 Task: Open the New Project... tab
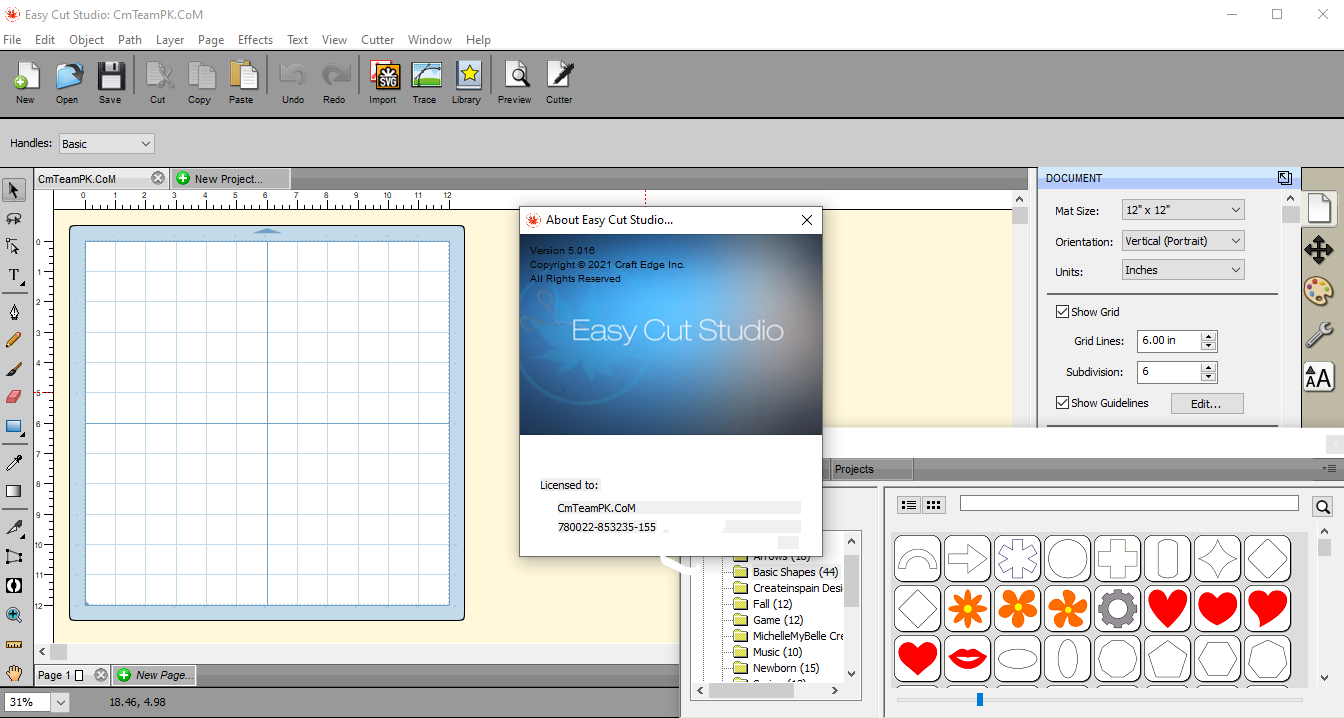coord(230,179)
